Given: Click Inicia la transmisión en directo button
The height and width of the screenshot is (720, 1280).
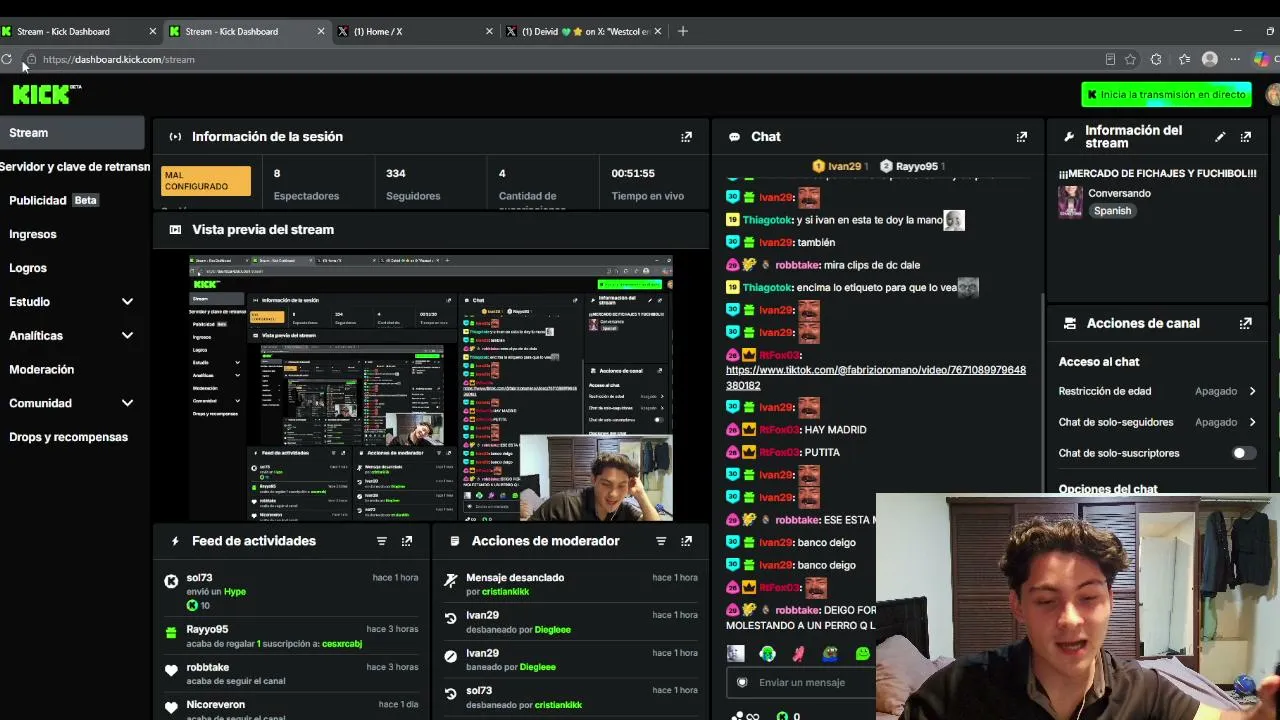Looking at the screenshot, I should (1166, 95).
